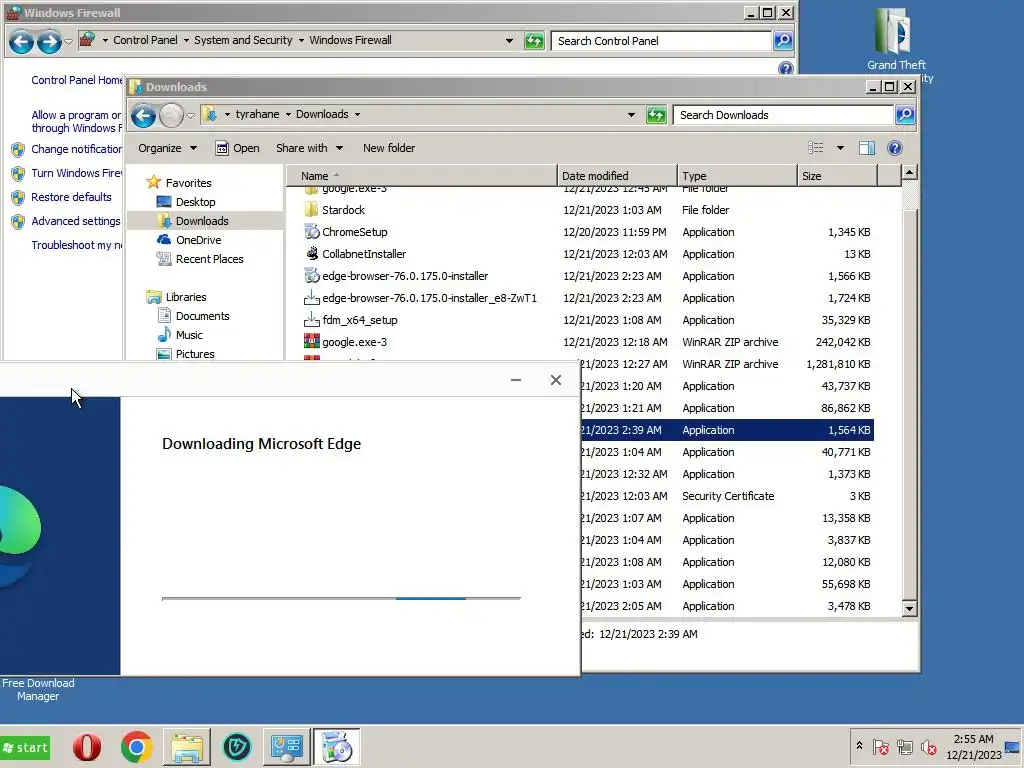The image size is (1024, 768).
Task: Expand arrow after Downloads breadcrumb
Action: (357, 114)
